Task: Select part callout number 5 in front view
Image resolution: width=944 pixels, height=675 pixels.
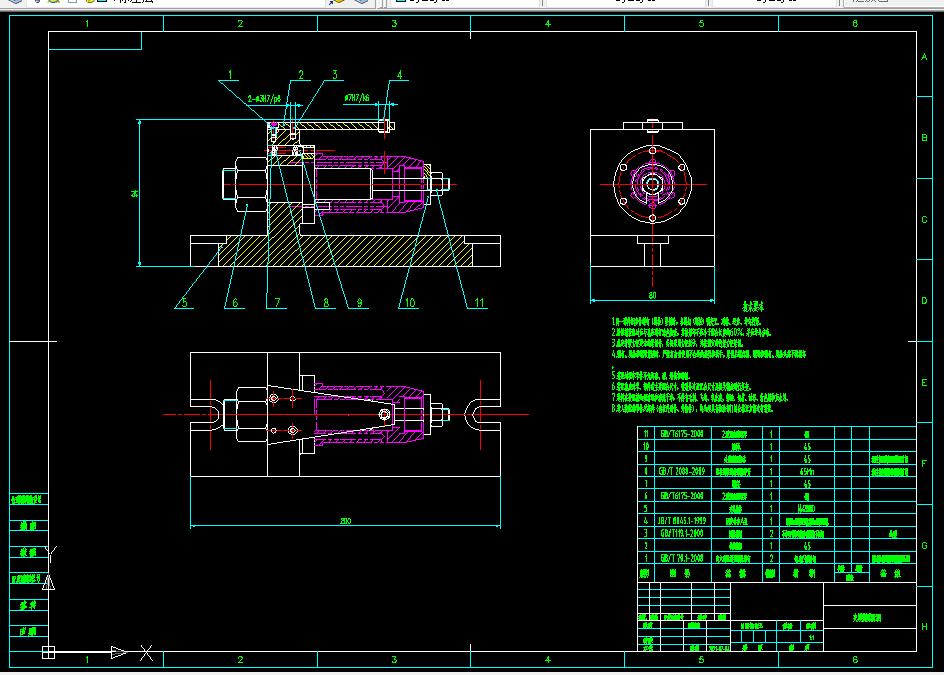Action: (x=184, y=303)
